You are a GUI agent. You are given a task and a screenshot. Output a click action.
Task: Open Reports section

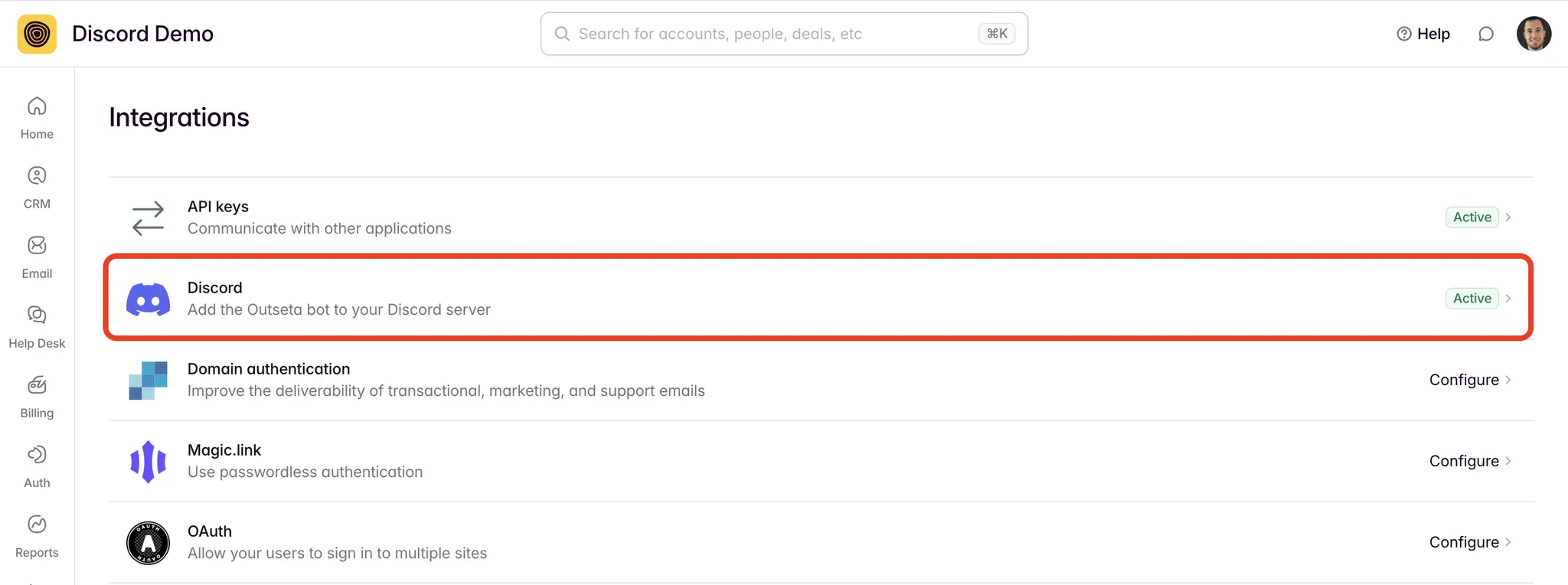[x=37, y=536]
